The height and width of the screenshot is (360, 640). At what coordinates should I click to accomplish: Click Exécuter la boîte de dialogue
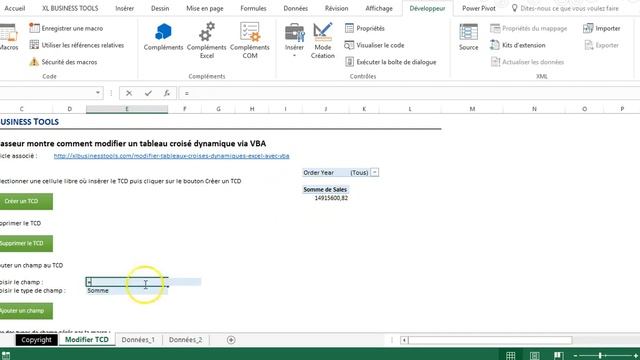tap(391, 62)
